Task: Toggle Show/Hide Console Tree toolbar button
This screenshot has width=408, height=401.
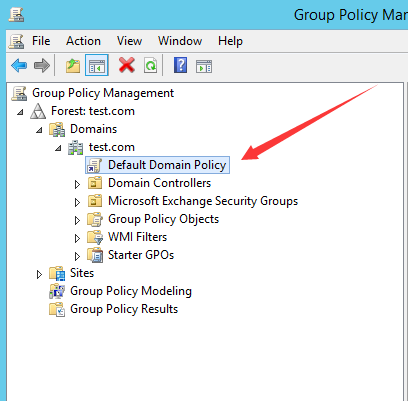Action: coord(97,65)
